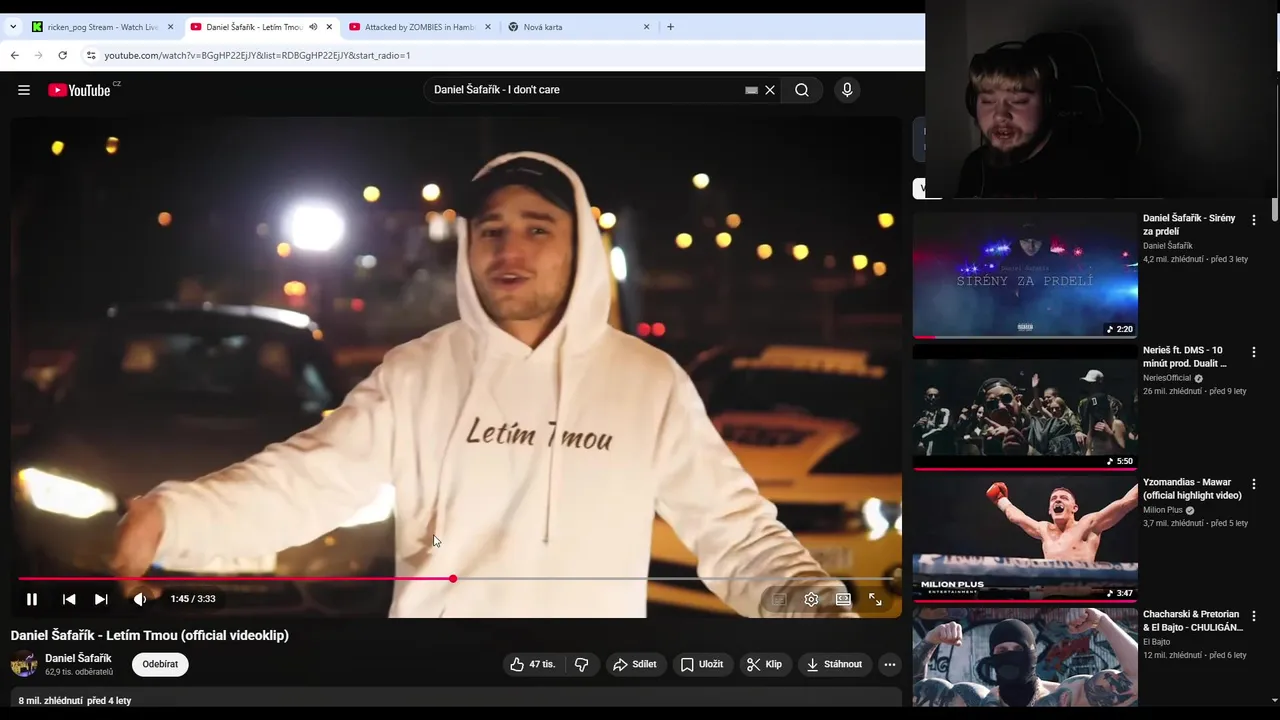Viewport: 1280px width, 720px height.
Task: Open YouTube hamburger guide menu
Action: (x=24, y=90)
